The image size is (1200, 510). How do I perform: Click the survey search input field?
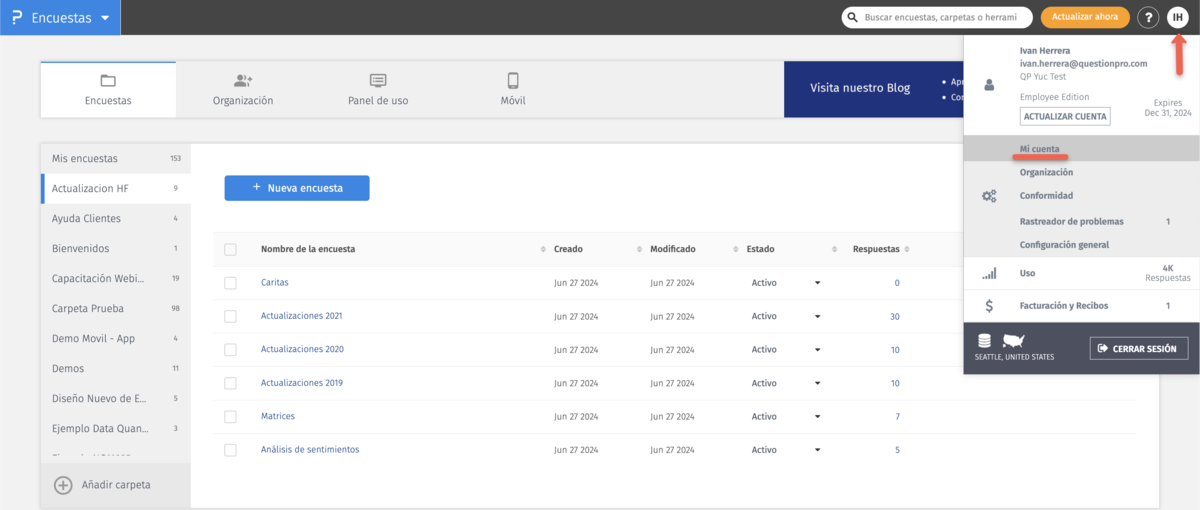pyautogui.click(x=944, y=18)
